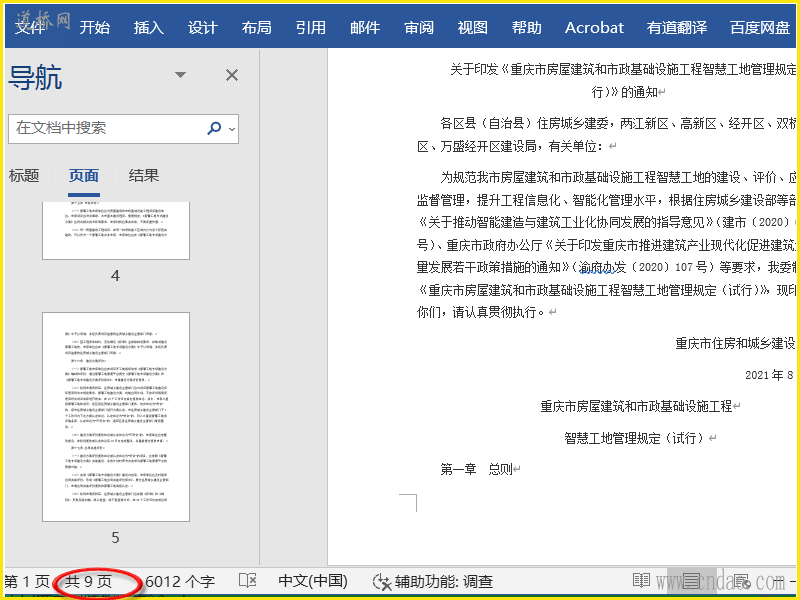Image resolution: width=800 pixels, height=600 pixels.
Task: Click the magnifier search icon
Action: [x=214, y=128]
